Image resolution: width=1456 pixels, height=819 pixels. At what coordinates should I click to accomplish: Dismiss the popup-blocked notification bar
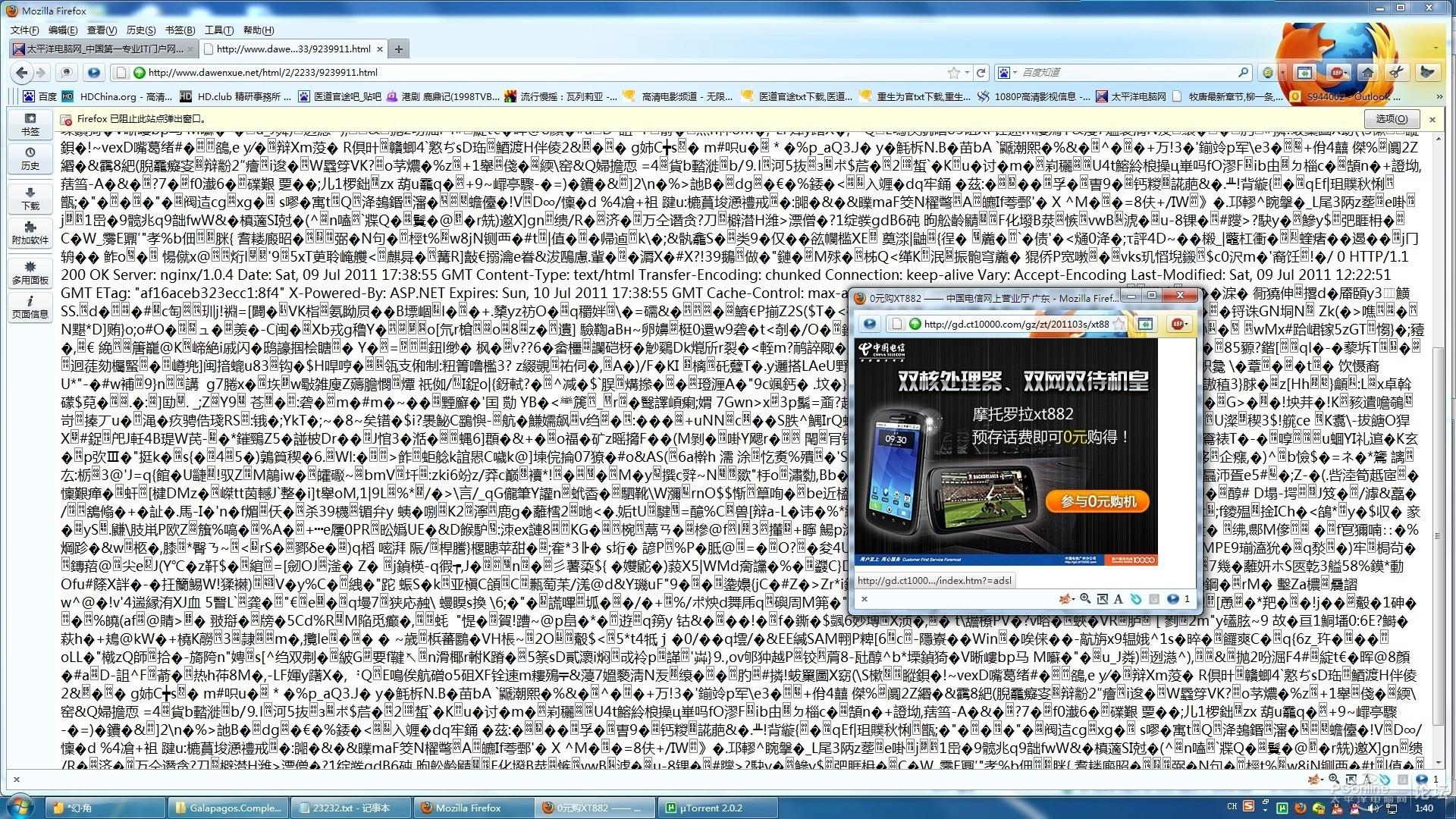pyautogui.click(x=1432, y=119)
